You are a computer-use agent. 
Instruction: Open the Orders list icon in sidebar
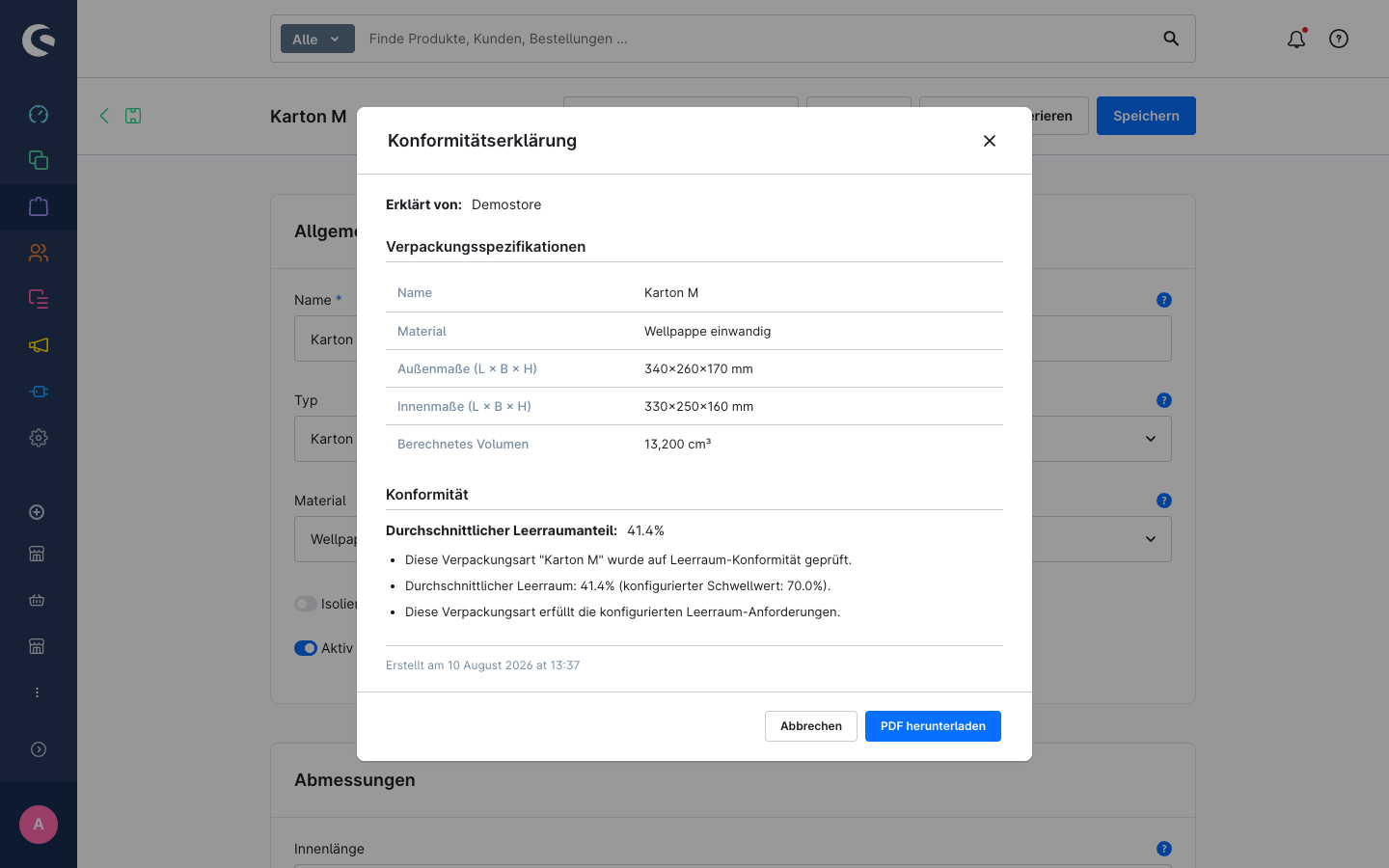(39, 299)
